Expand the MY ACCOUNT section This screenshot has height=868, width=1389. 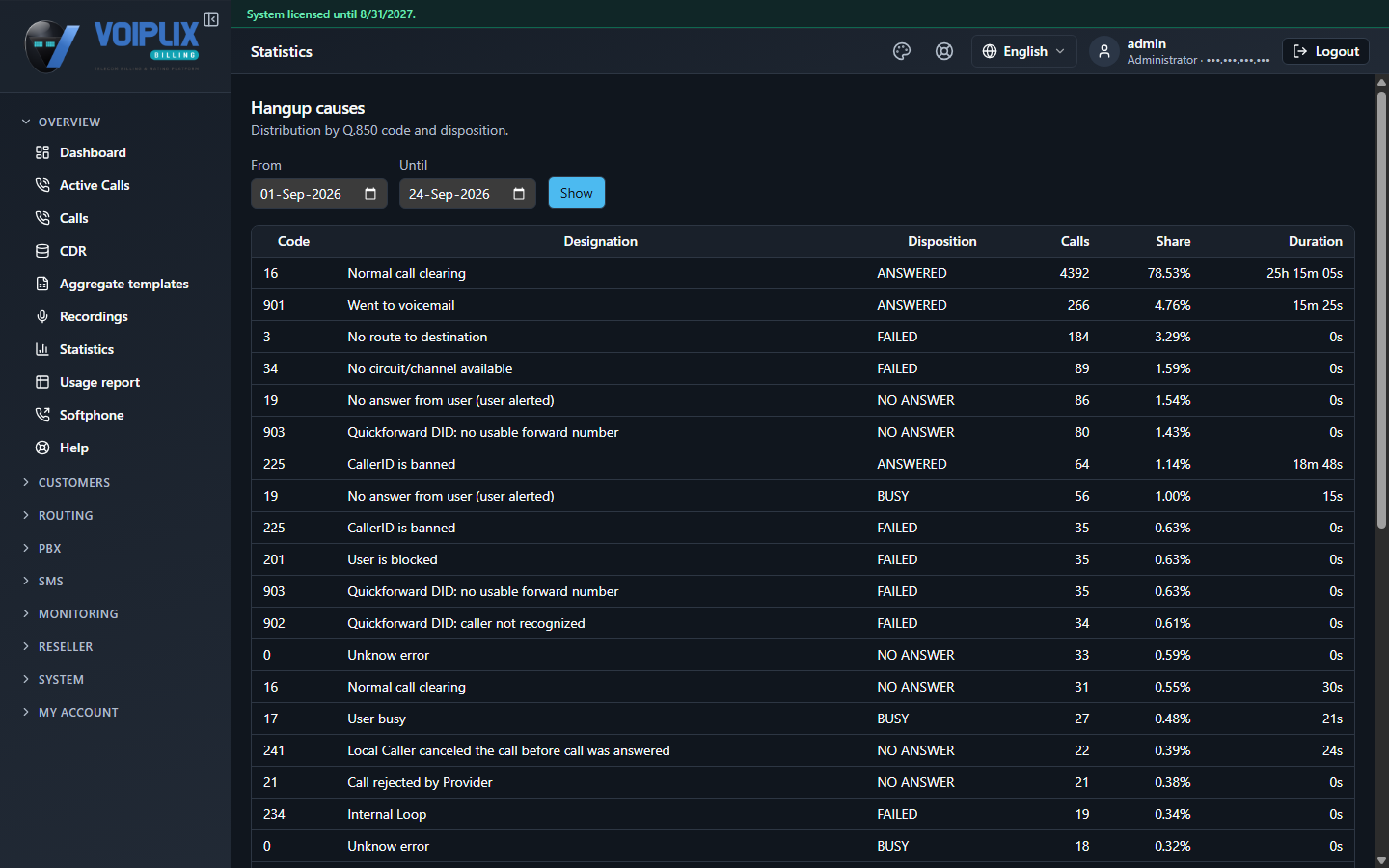tap(69, 712)
